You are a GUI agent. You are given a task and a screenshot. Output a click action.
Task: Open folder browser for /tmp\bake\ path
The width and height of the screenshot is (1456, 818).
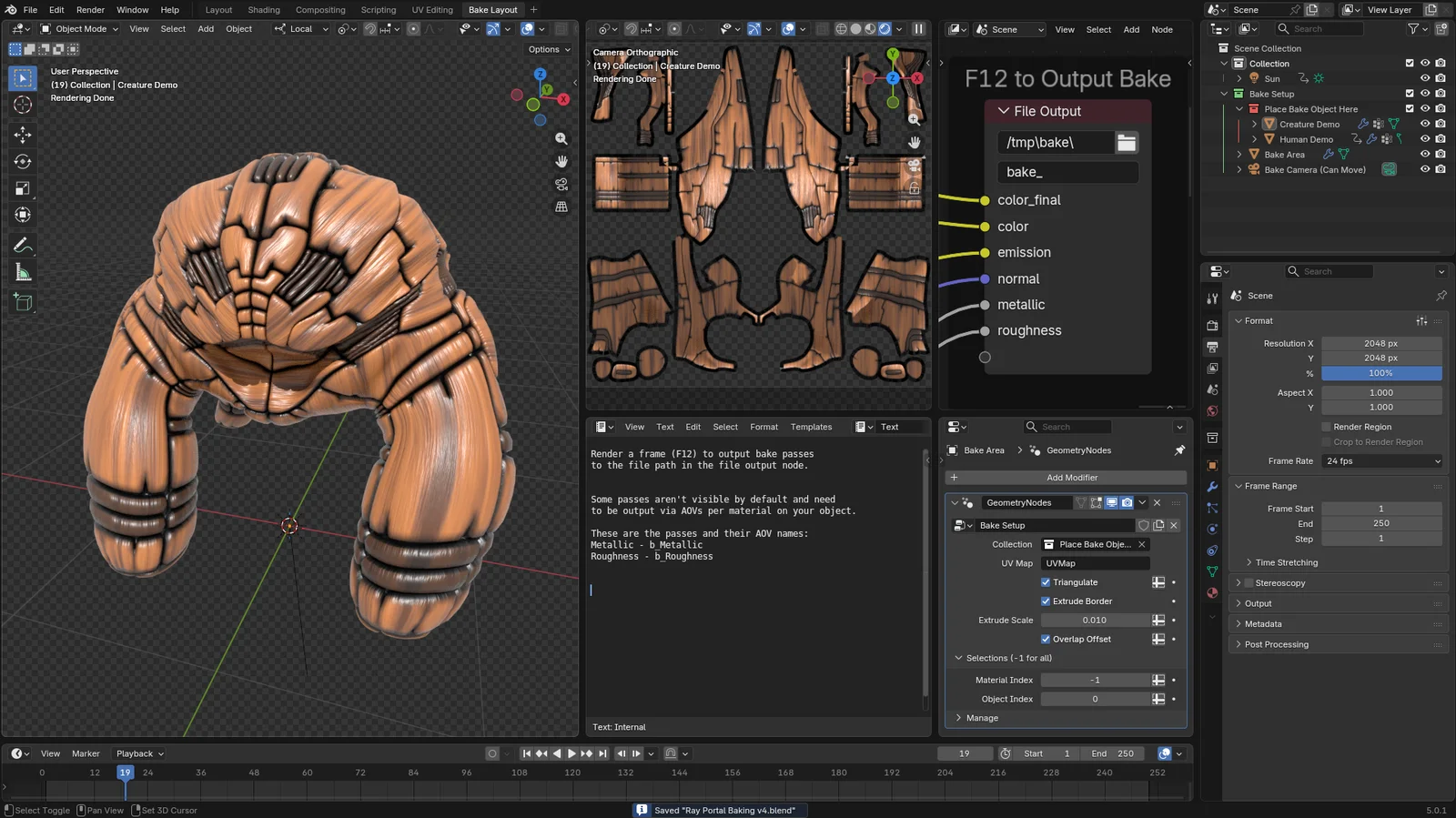(x=1127, y=143)
